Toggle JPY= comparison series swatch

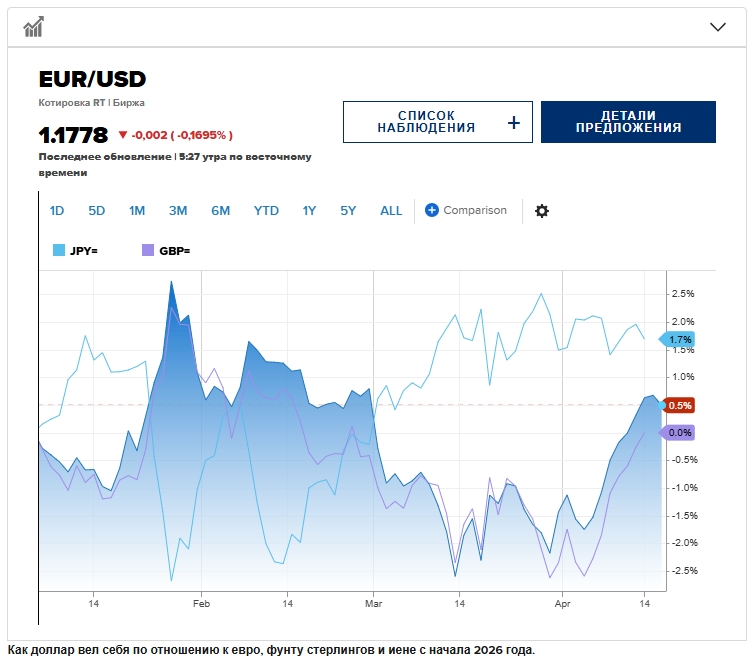click(59, 251)
